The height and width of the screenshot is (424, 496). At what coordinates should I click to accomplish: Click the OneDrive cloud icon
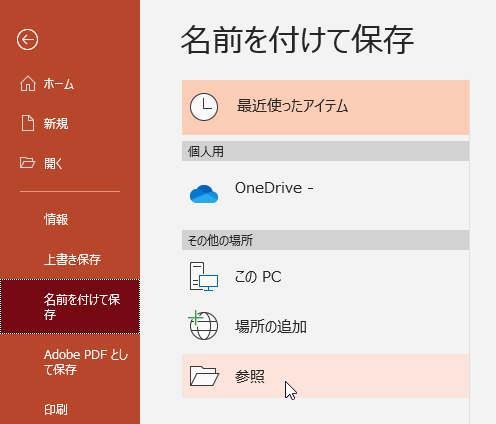[204, 194]
